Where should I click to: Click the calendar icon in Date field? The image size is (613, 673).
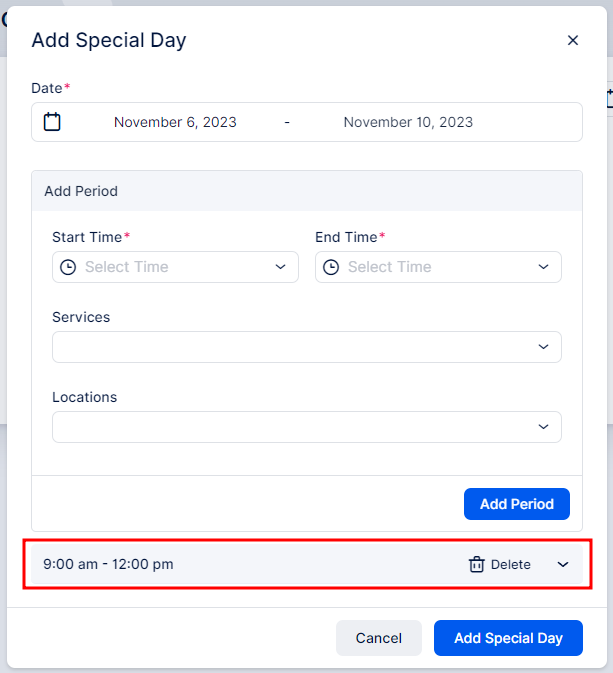(52, 122)
